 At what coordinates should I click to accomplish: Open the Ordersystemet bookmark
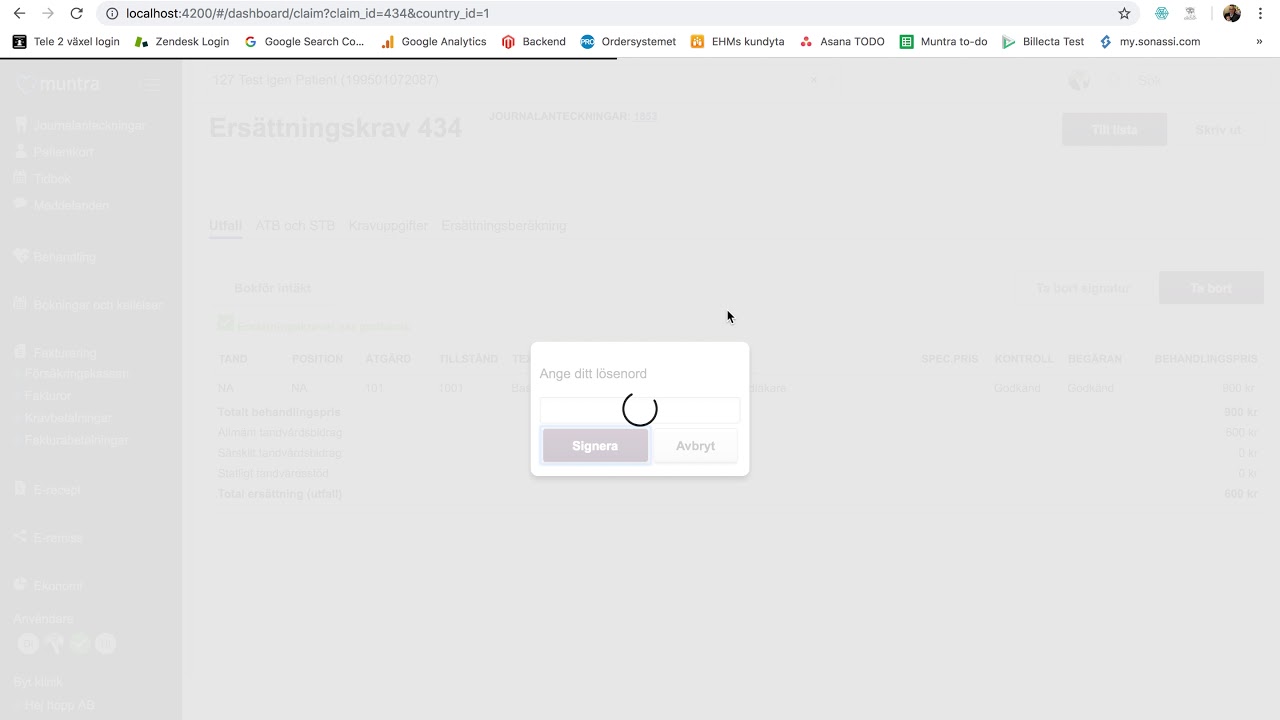(x=629, y=42)
